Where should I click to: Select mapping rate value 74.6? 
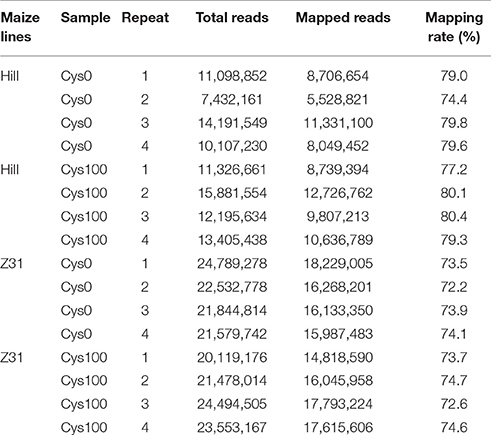[x=454, y=427]
